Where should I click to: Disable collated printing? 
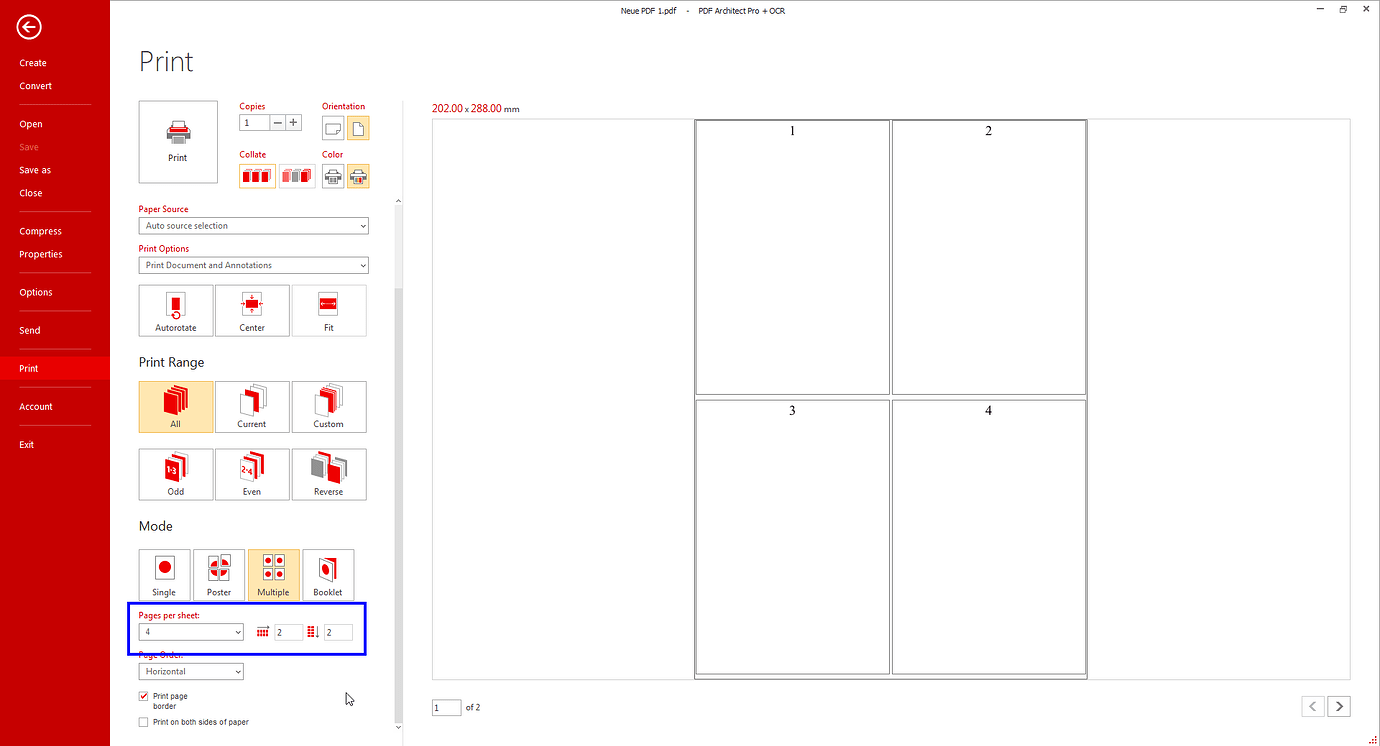(x=297, y=176)
